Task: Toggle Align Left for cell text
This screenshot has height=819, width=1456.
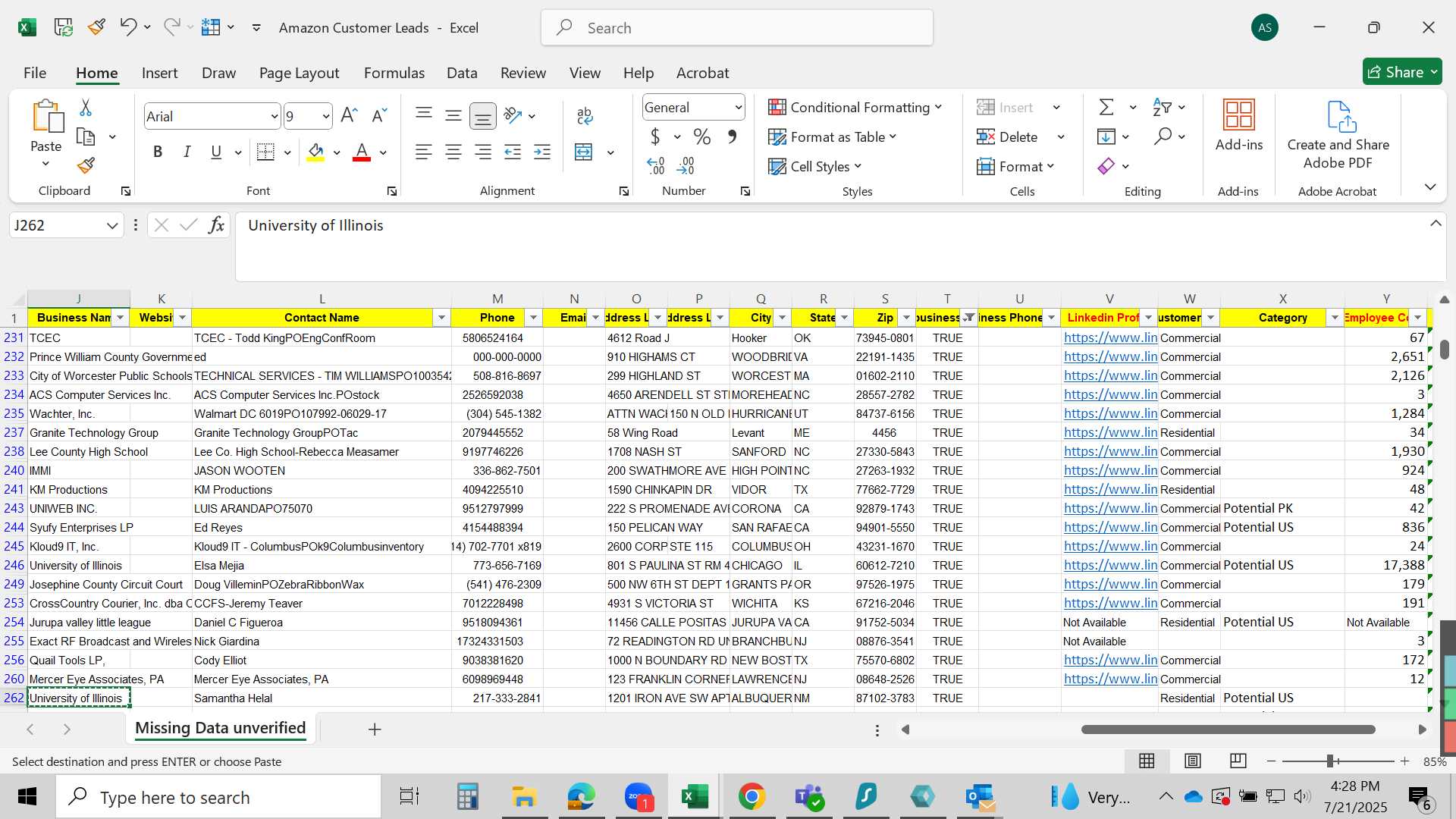Action: coord(423,152)
